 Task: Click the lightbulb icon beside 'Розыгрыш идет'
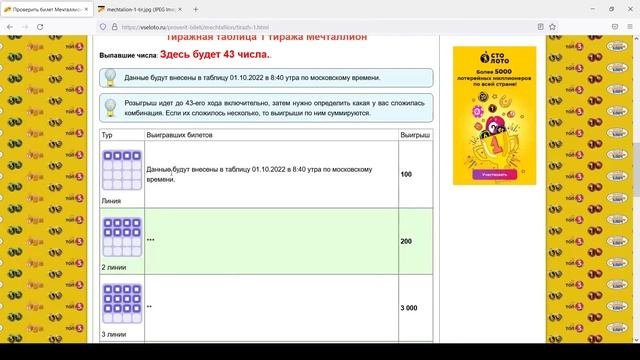tap(110, 108)
